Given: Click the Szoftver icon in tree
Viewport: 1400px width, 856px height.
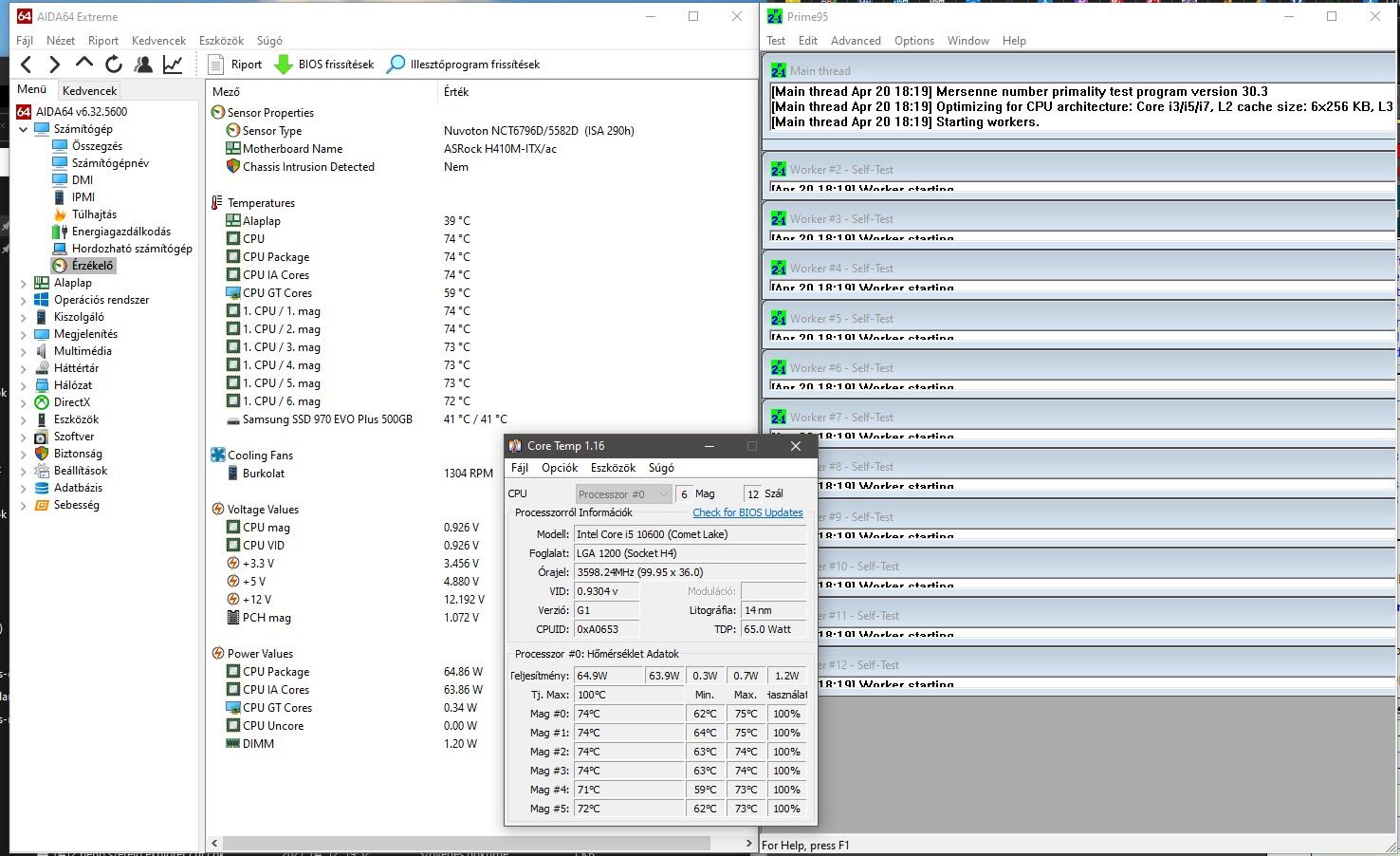Looking at the screenshot, I should click(x=41, y=437).
